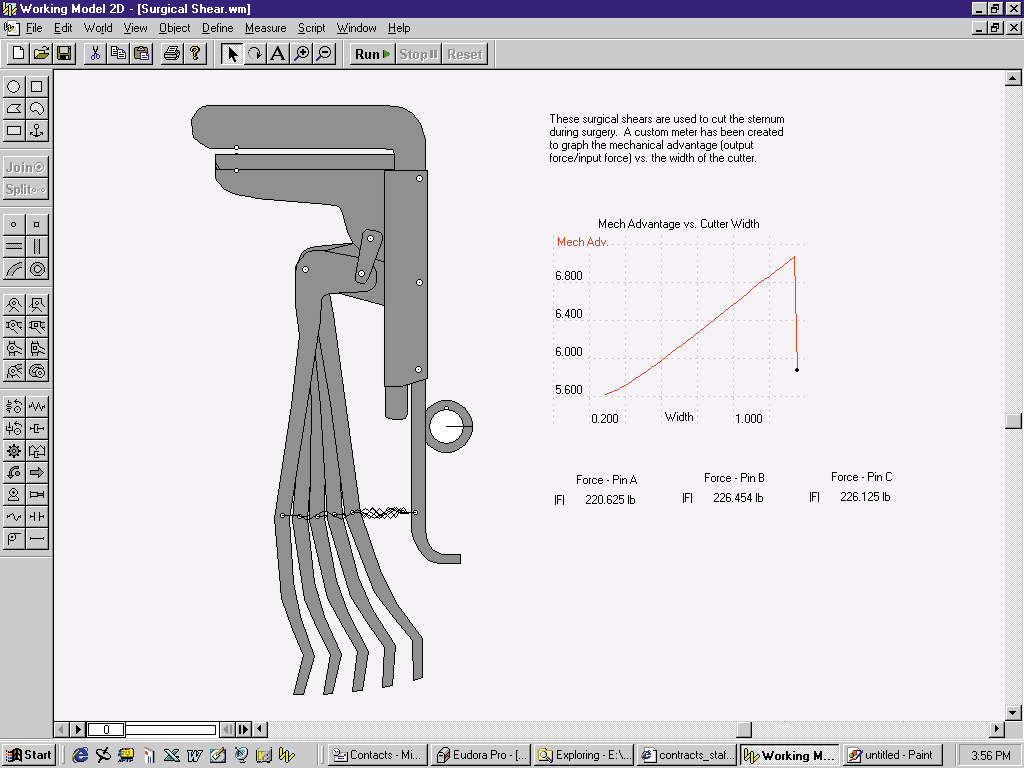Select the Rigid joint tool

(x=37, y=304)
